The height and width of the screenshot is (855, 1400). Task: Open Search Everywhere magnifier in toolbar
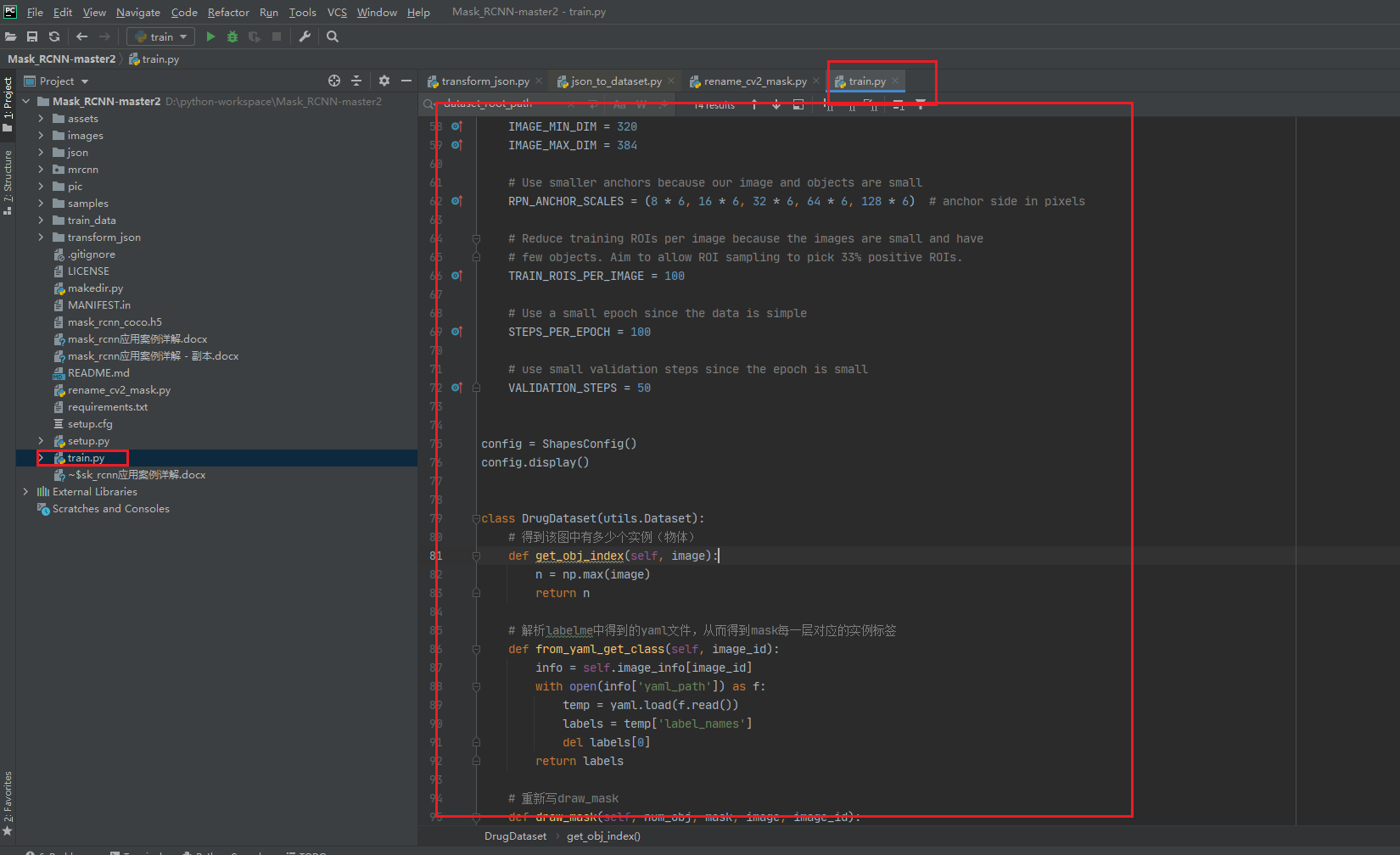[x=333, y=36]
